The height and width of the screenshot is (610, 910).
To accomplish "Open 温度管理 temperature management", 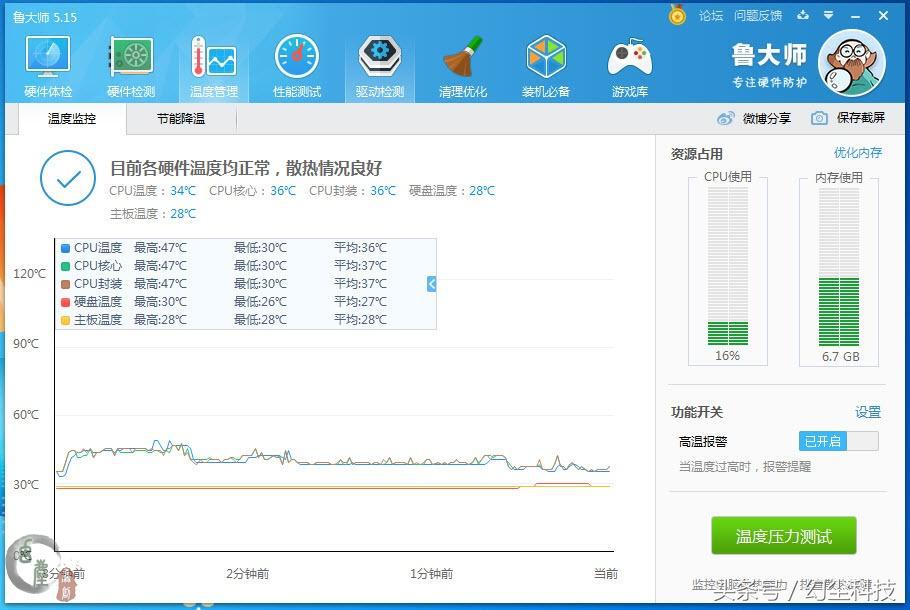I will (213, 63).
